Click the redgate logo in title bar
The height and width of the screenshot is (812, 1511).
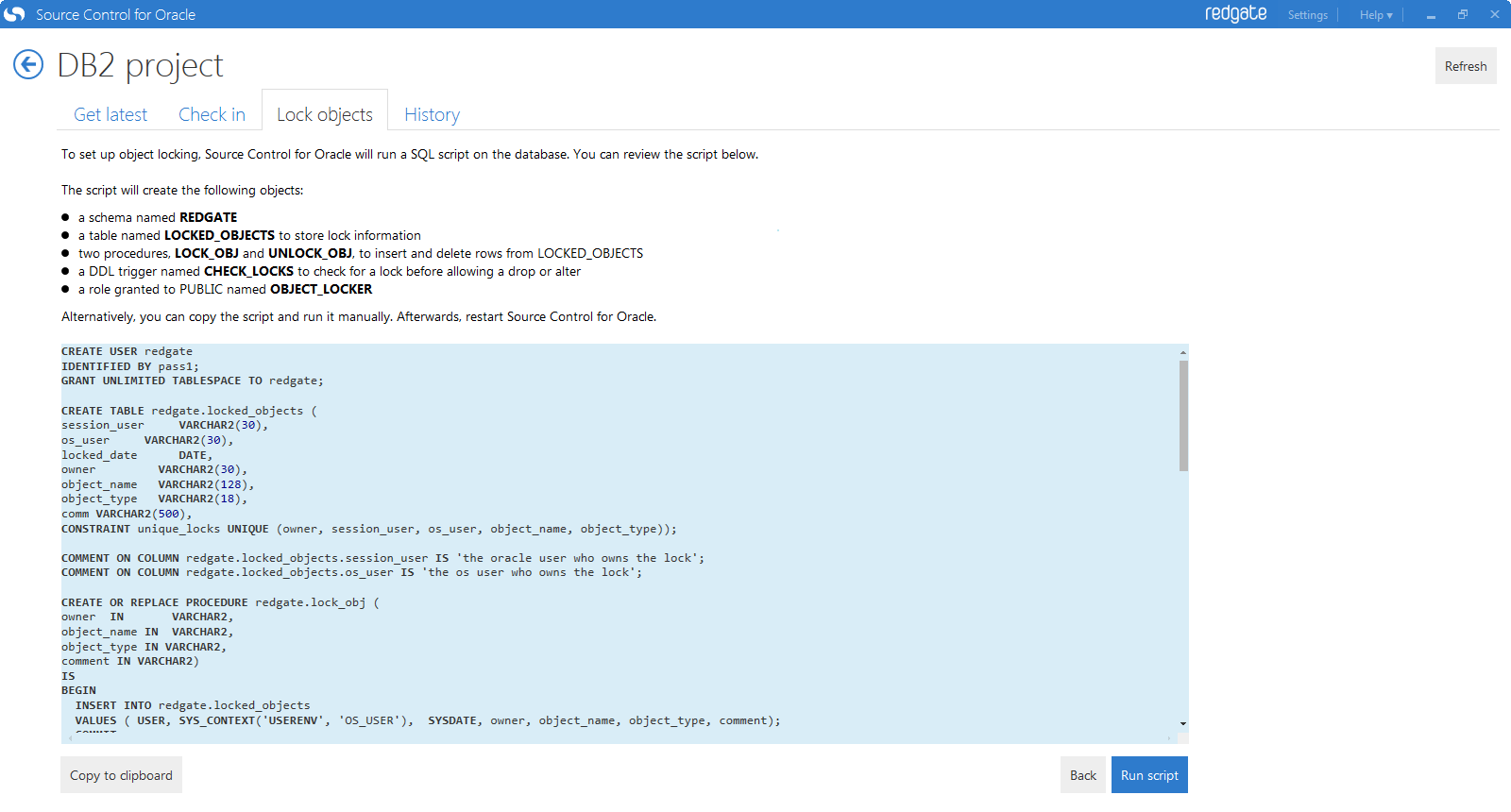click(x=1235, y=14)
